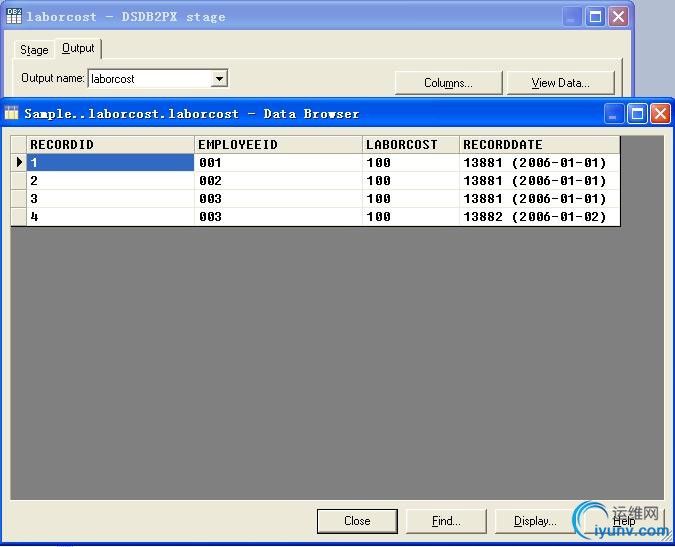This screenshot has width=675, height=547.
Task: Select EMPLOYEEID 003 in record 4 row
Action: tap(278, 216)
